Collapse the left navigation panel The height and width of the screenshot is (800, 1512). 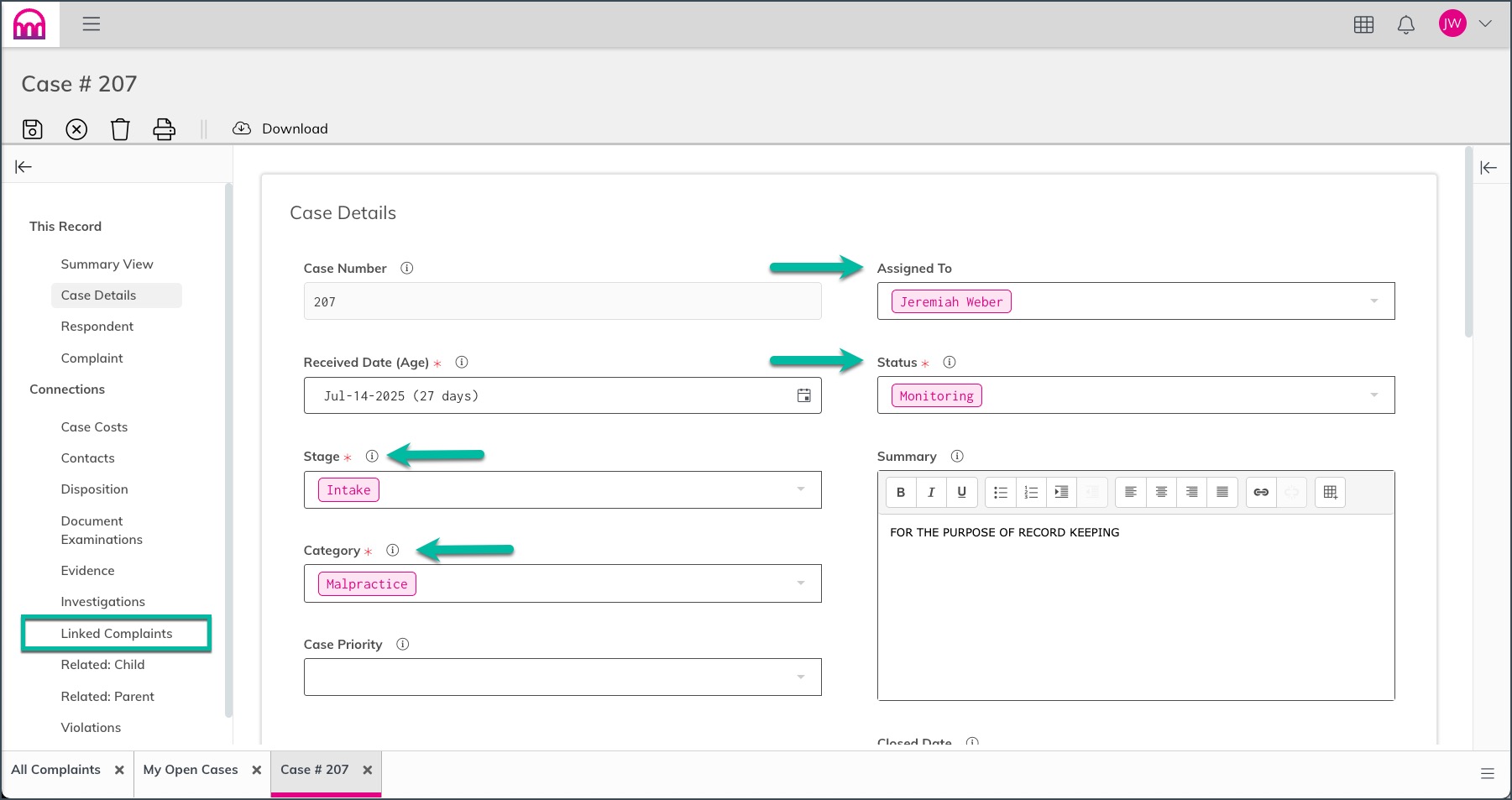(24, 167)
